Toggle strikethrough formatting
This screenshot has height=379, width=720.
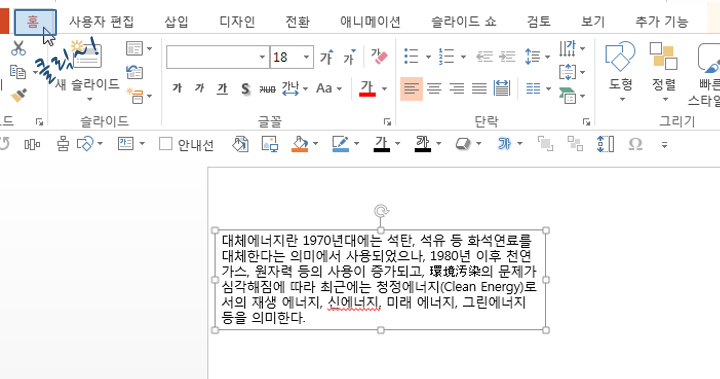click(x=267, y=88)
